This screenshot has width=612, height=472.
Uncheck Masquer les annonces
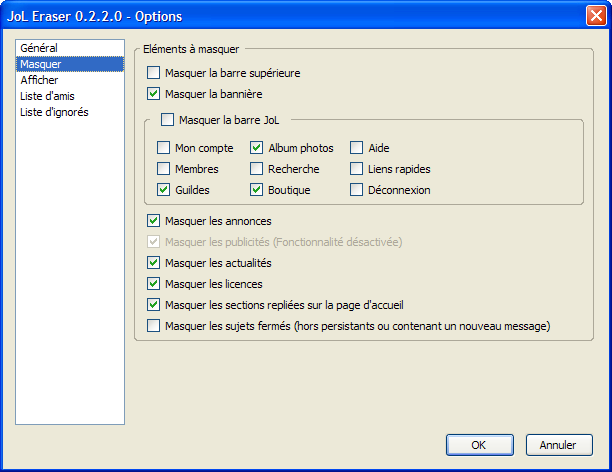coord(153,221)
